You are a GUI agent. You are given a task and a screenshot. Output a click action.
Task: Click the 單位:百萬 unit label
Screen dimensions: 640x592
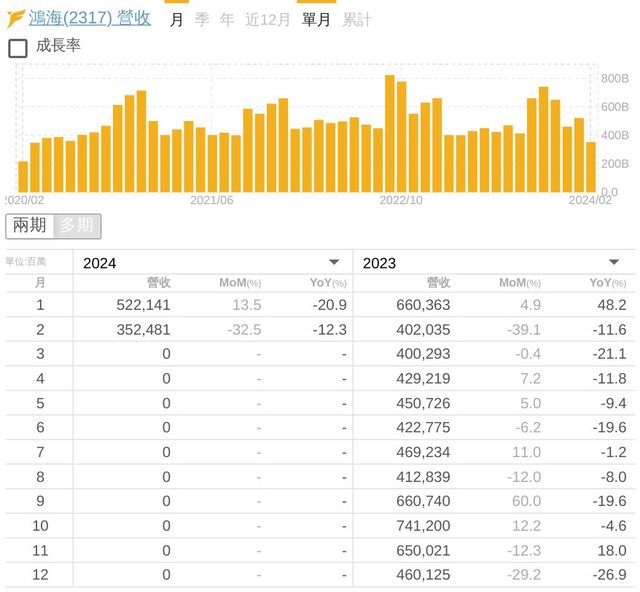coord(26,261)
